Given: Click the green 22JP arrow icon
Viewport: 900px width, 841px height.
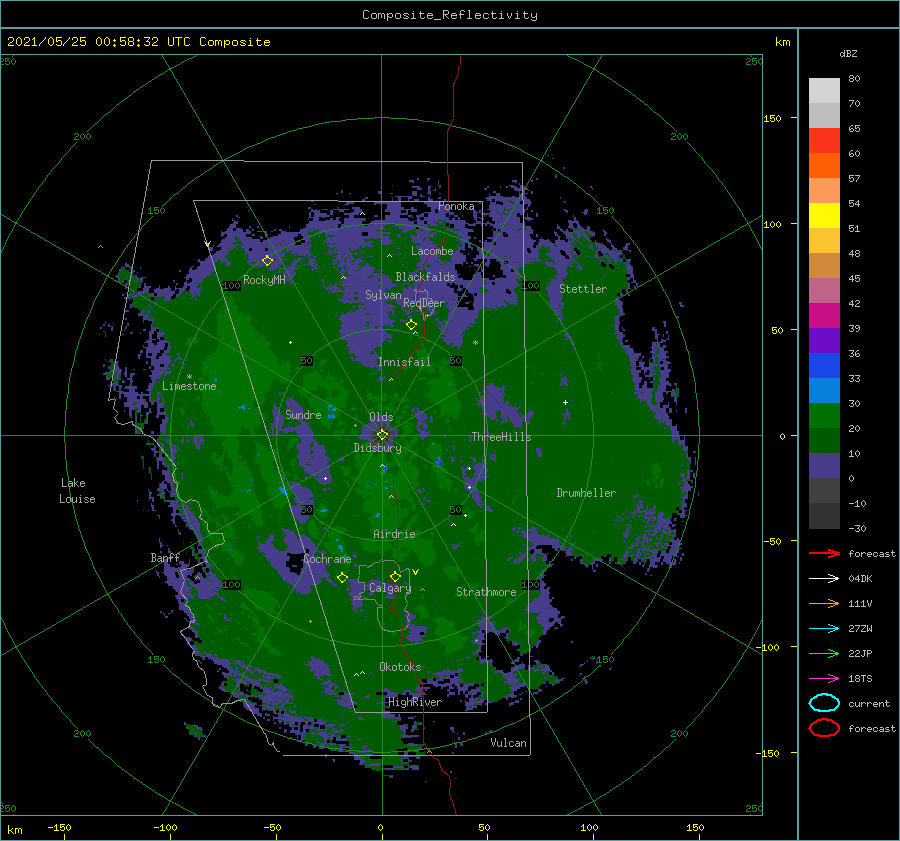Looking at the screenshot, I should (824, 653).
